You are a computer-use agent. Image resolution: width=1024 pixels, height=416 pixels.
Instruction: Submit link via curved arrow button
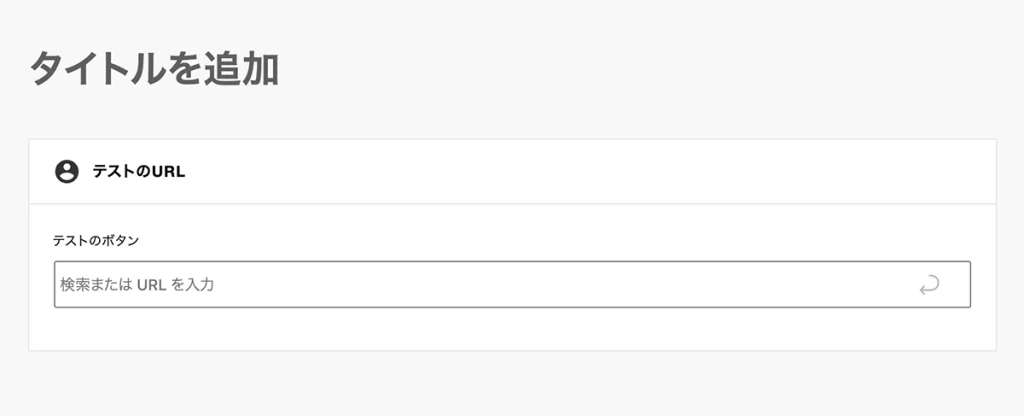[x=929, y=286]
